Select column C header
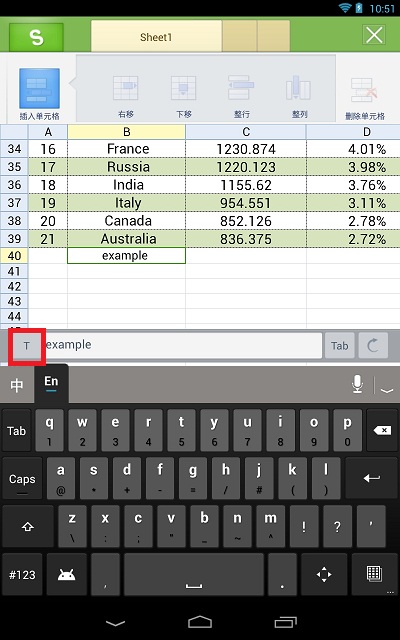Viewport: 400px width, 640px height. click(246, 132)
